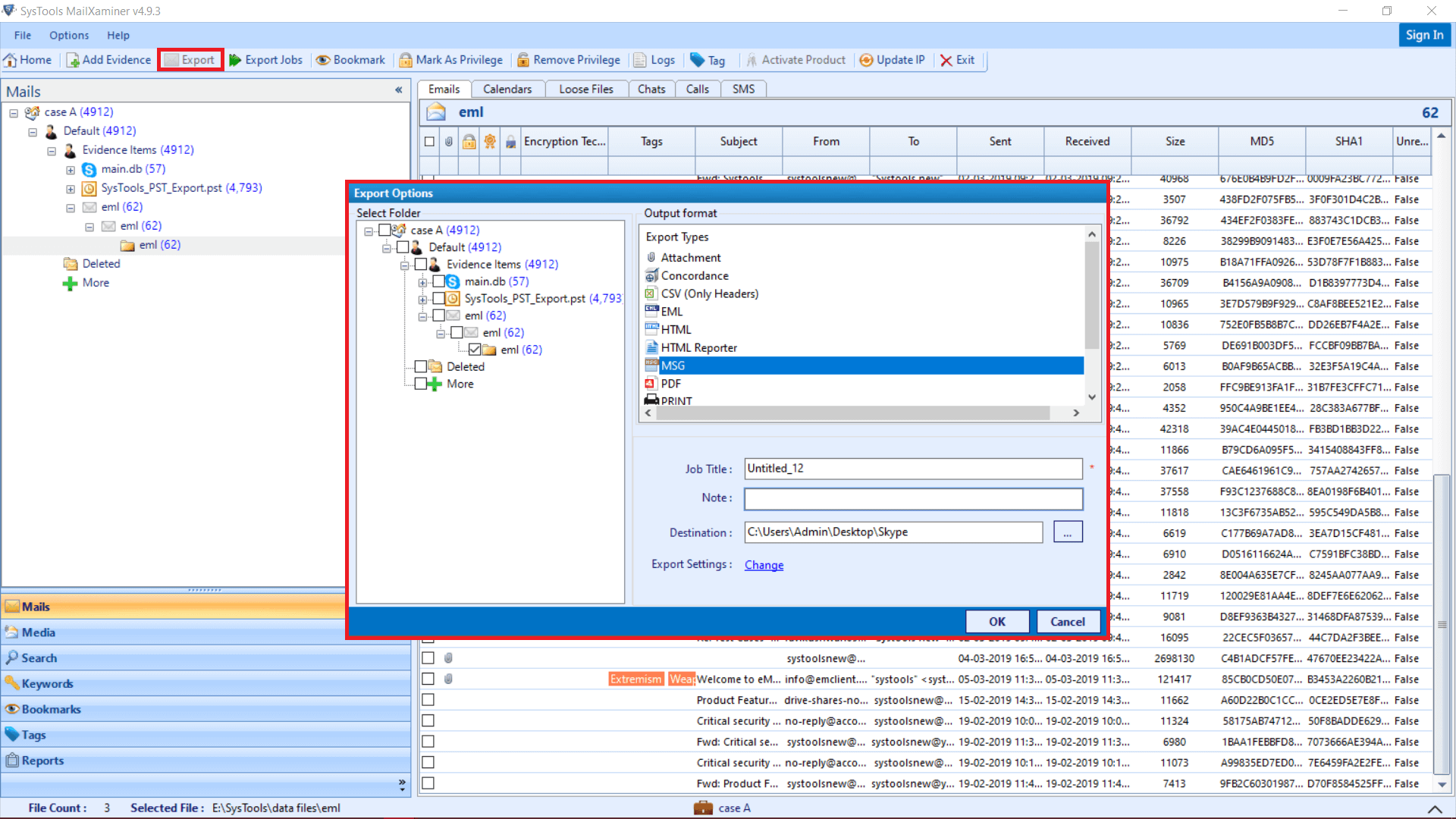Click the Note input field
Viewport: 1456px width, 819px height.
[x=913, y=498]
